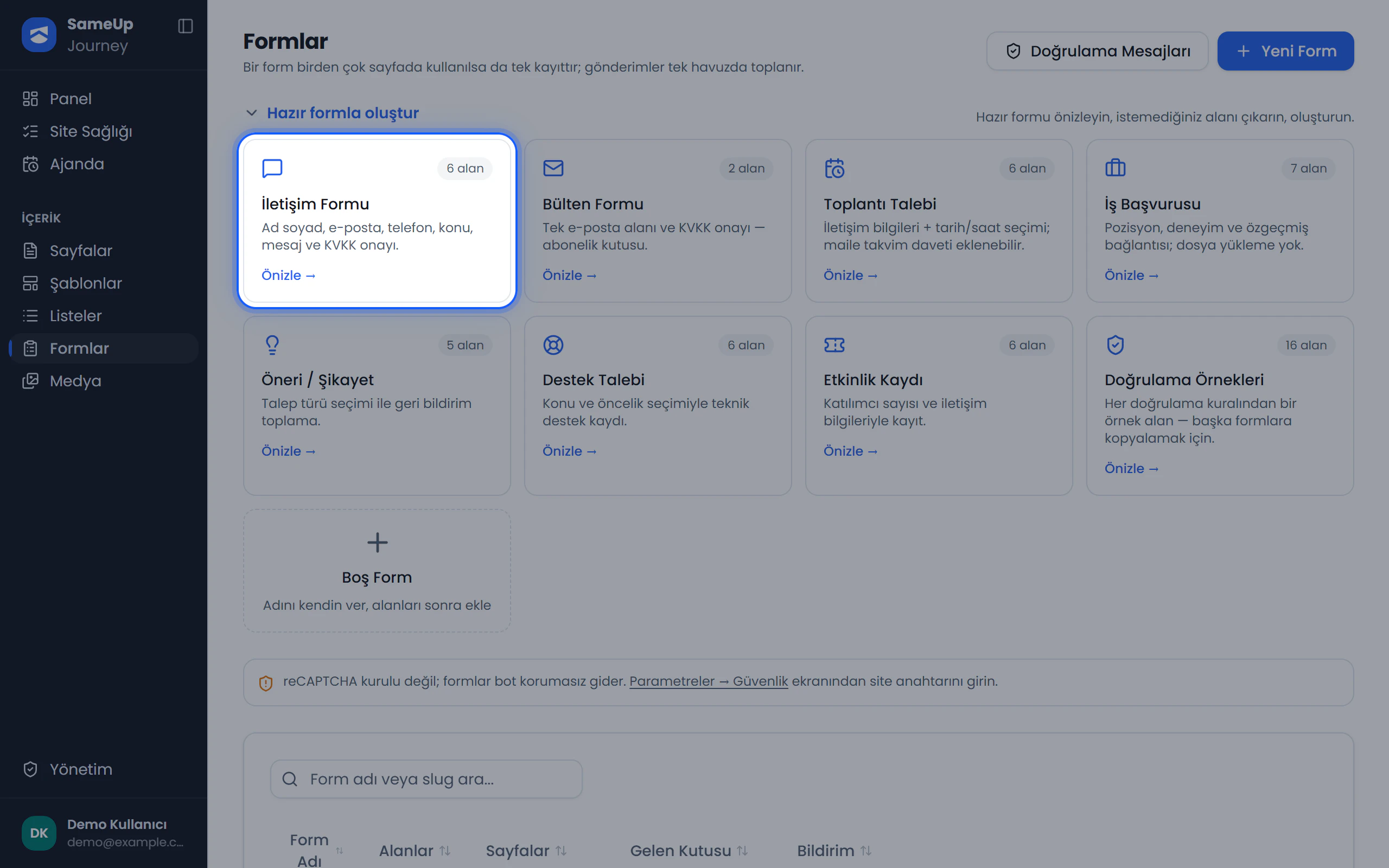
Task: Open Site Sağlığı in the sidebar
Action: pyautogui.click(x=104, y=131)
